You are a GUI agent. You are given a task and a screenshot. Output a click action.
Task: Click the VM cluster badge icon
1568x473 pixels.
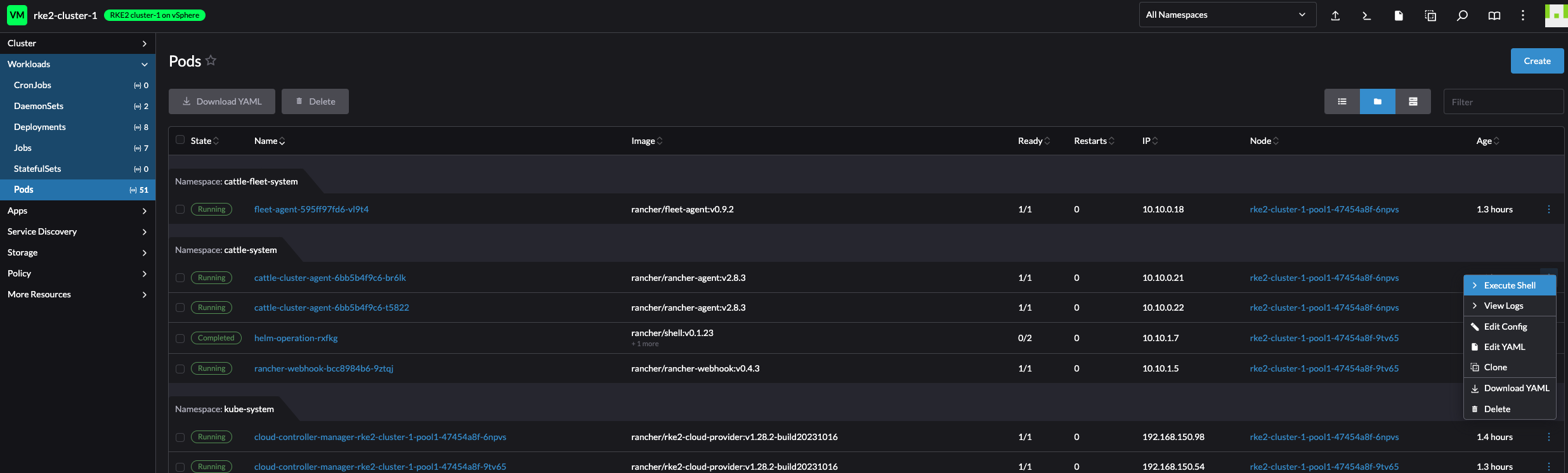tap(17, 15)
